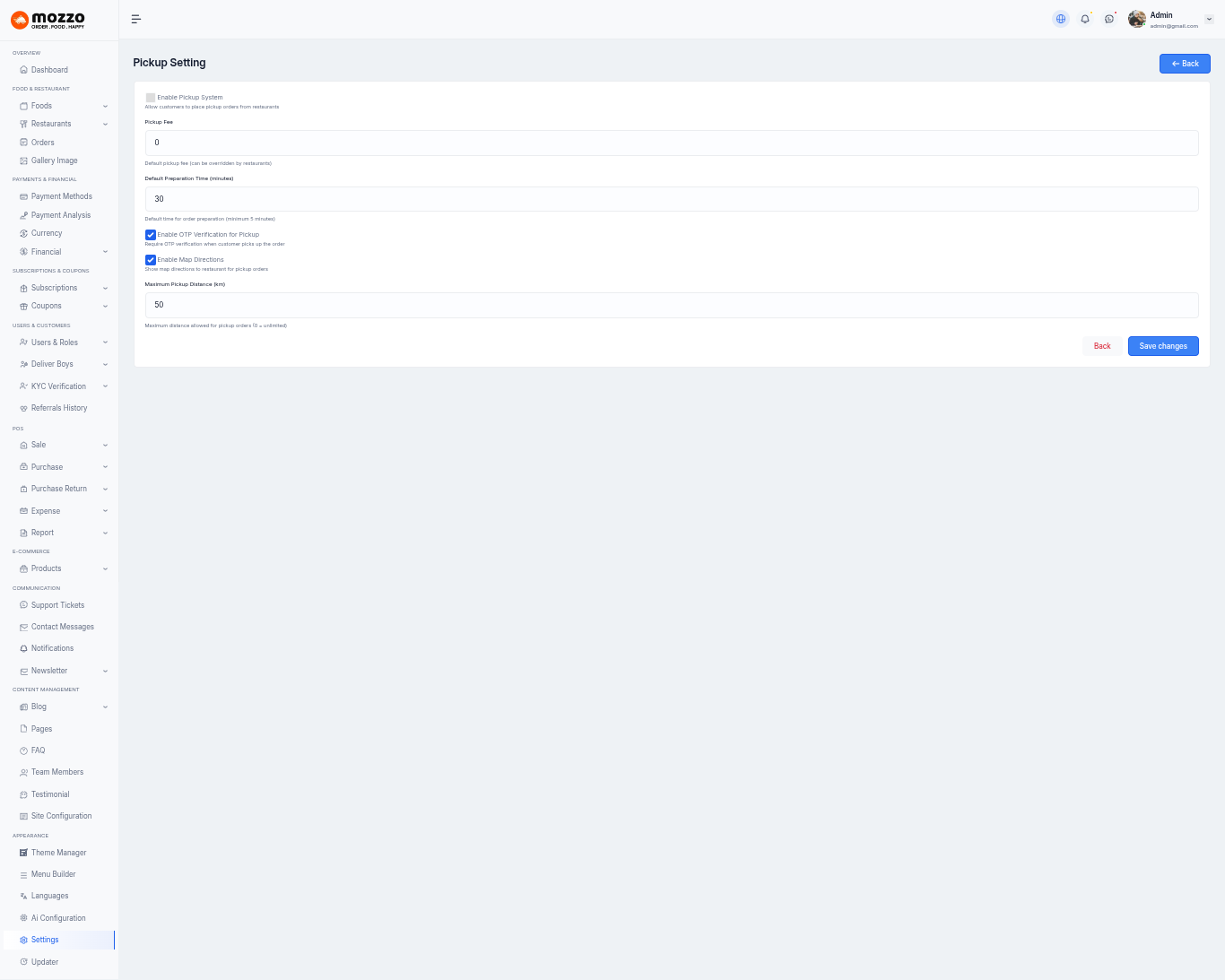Image resolution: width=1225 pixels, height=980 pixels.
Task: Click the Theme Manager icon in sidebar
Action: pos(23,853)
